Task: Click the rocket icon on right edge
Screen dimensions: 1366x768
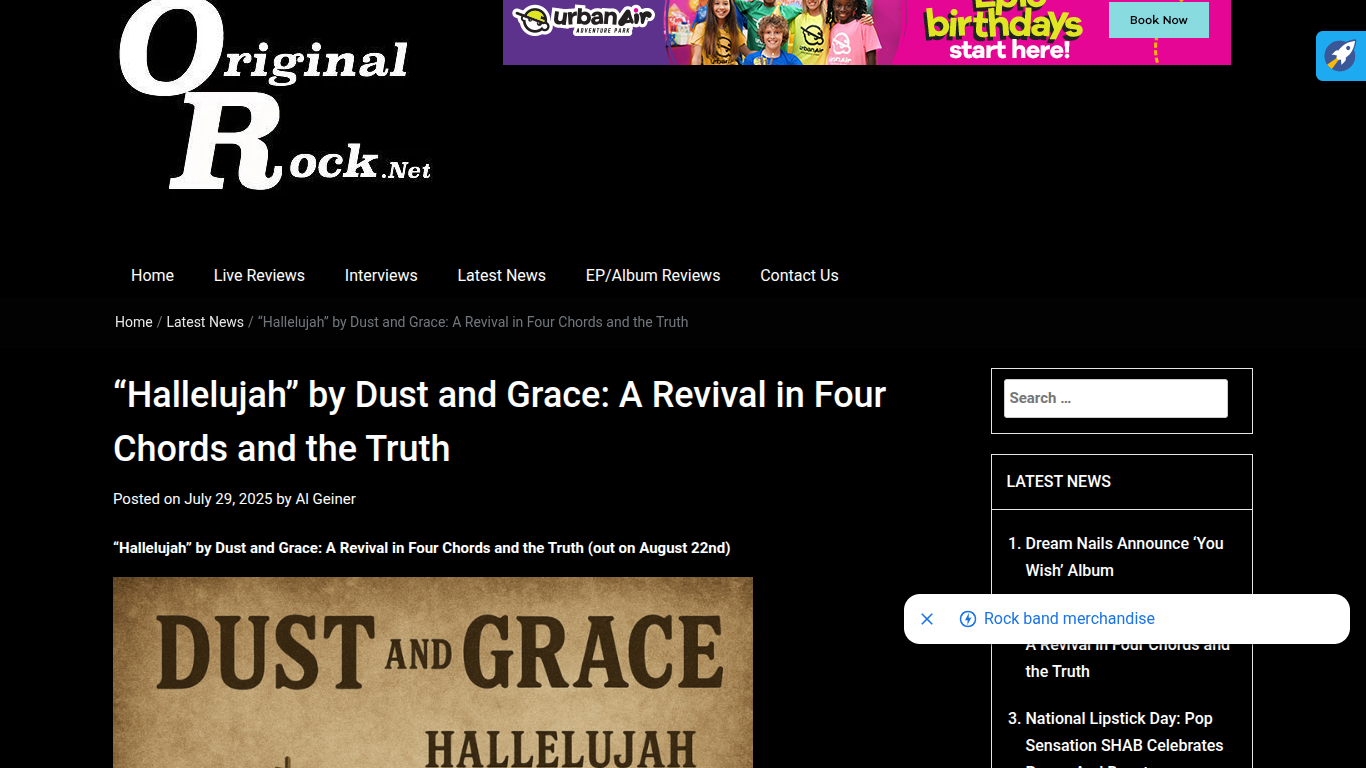Action: click(1341, 56)
